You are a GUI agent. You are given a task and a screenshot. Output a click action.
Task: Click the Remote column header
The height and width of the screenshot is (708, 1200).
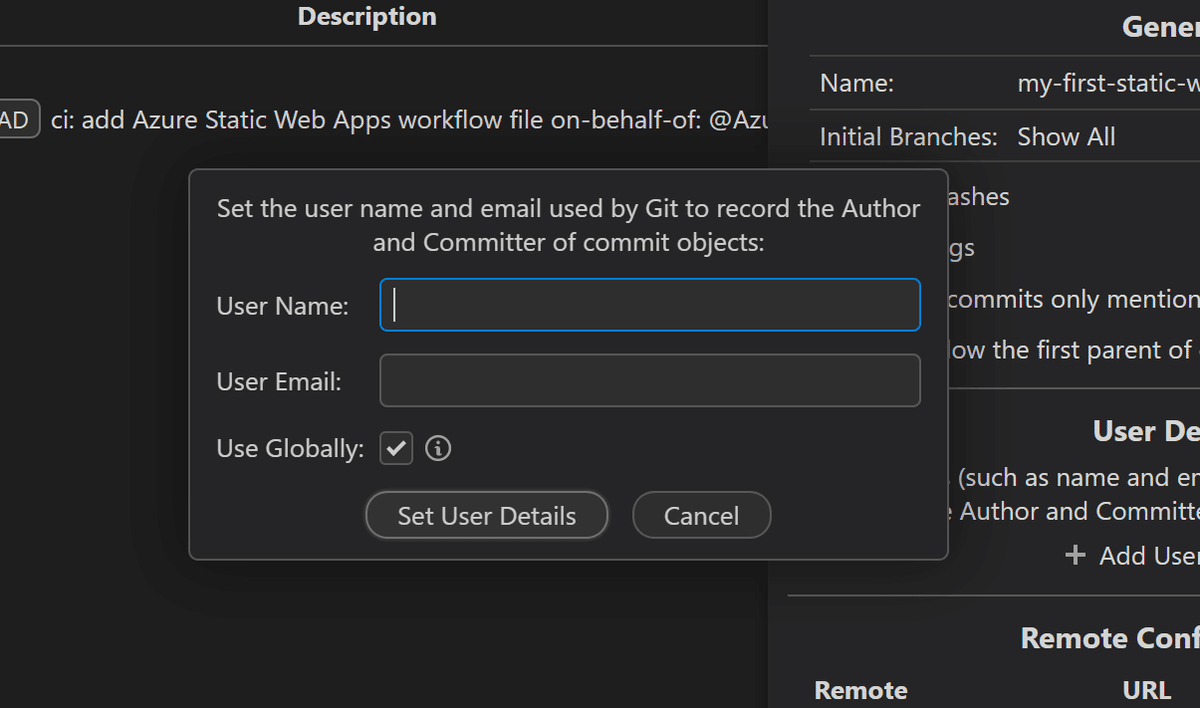tap(861, 690)
